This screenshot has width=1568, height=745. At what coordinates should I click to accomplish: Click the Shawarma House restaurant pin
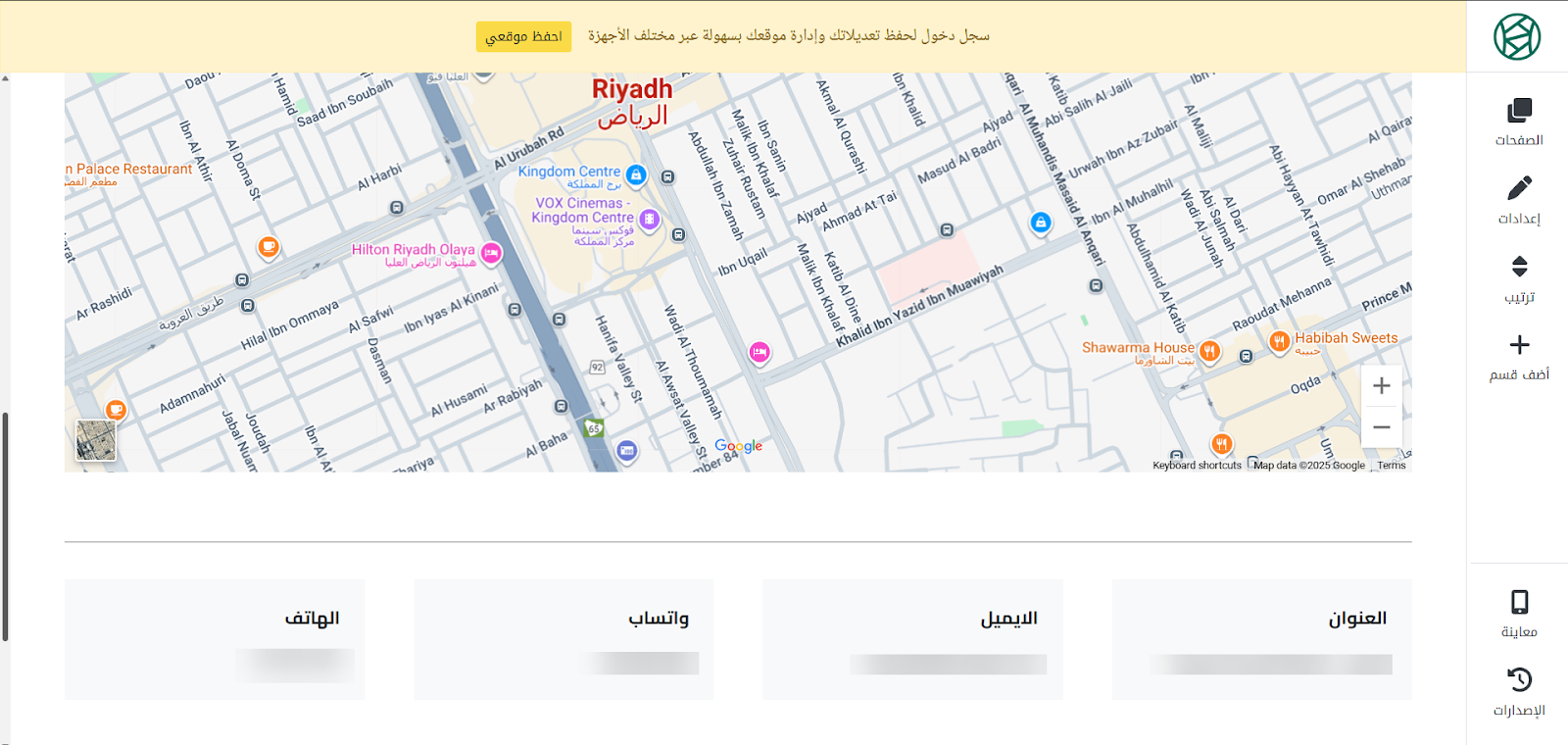[1209, 351]
